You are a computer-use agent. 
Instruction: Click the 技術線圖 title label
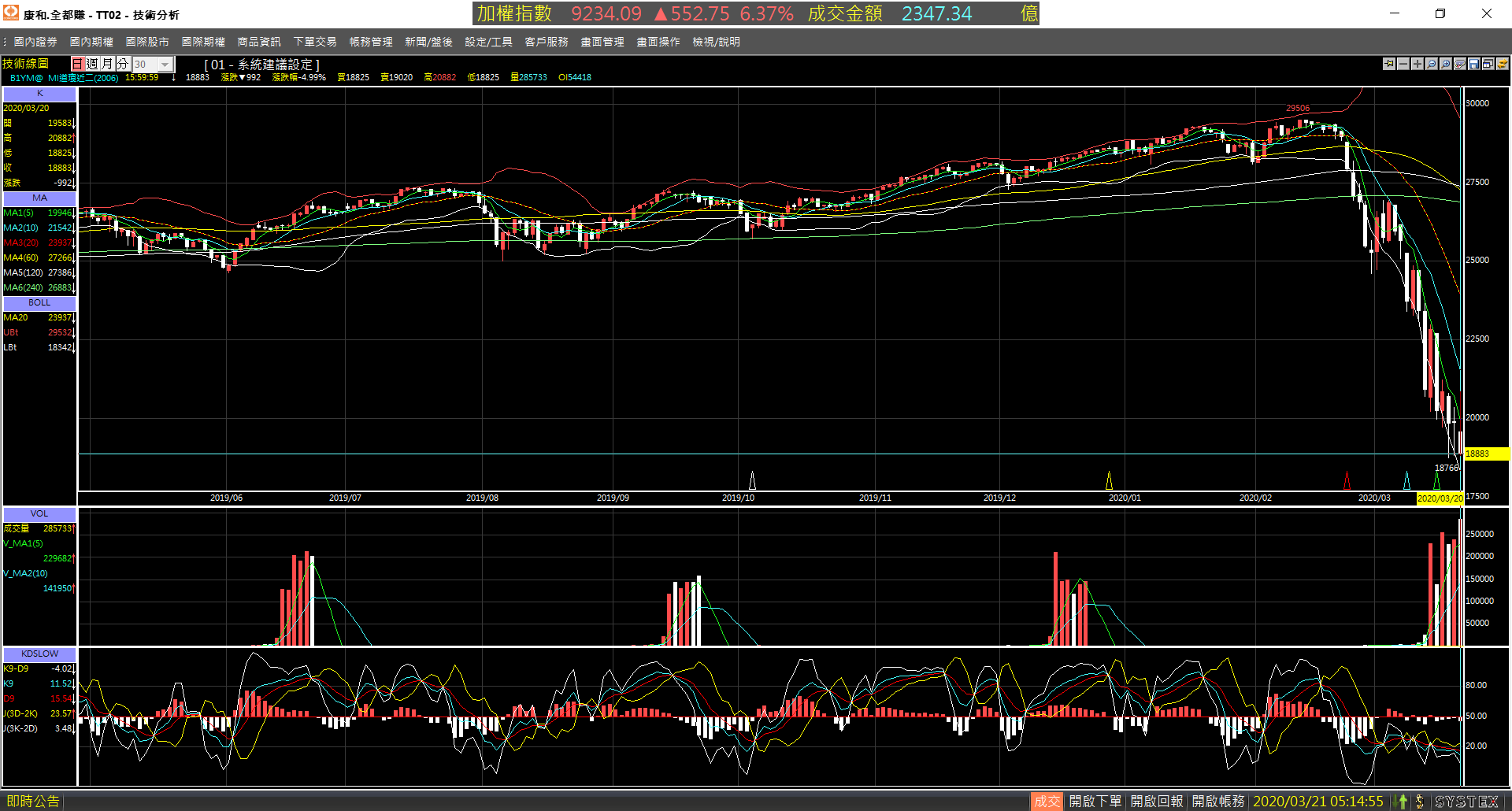tap(25, 64)
